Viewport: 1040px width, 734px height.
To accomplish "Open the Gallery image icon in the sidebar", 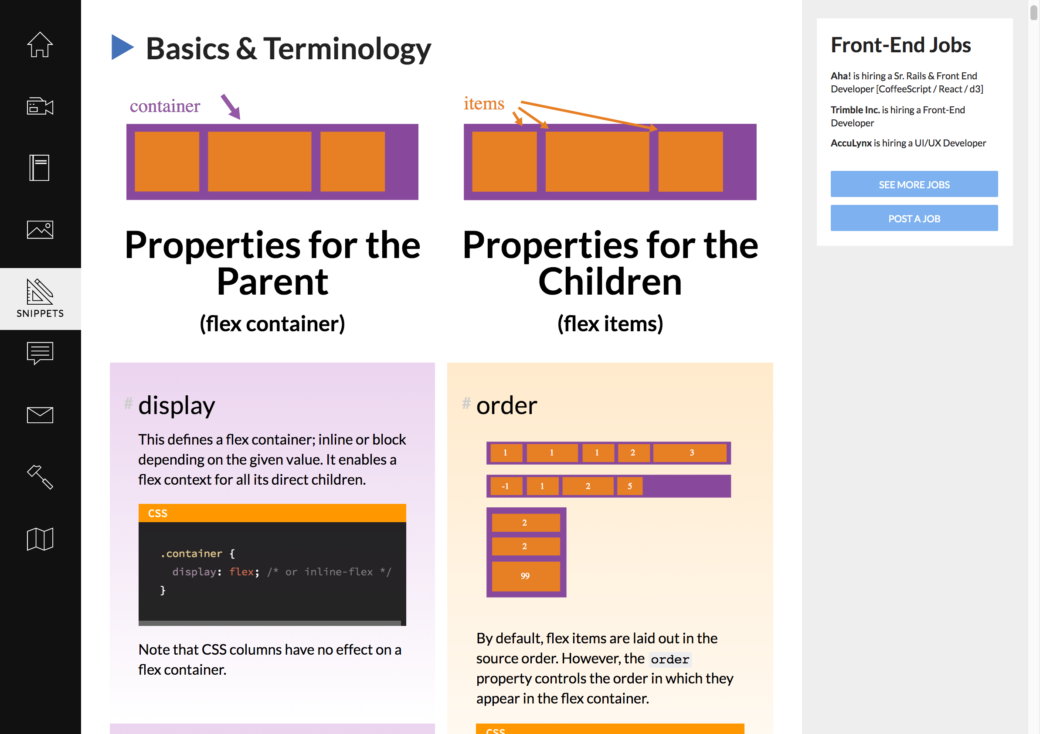I will [40, 229].
